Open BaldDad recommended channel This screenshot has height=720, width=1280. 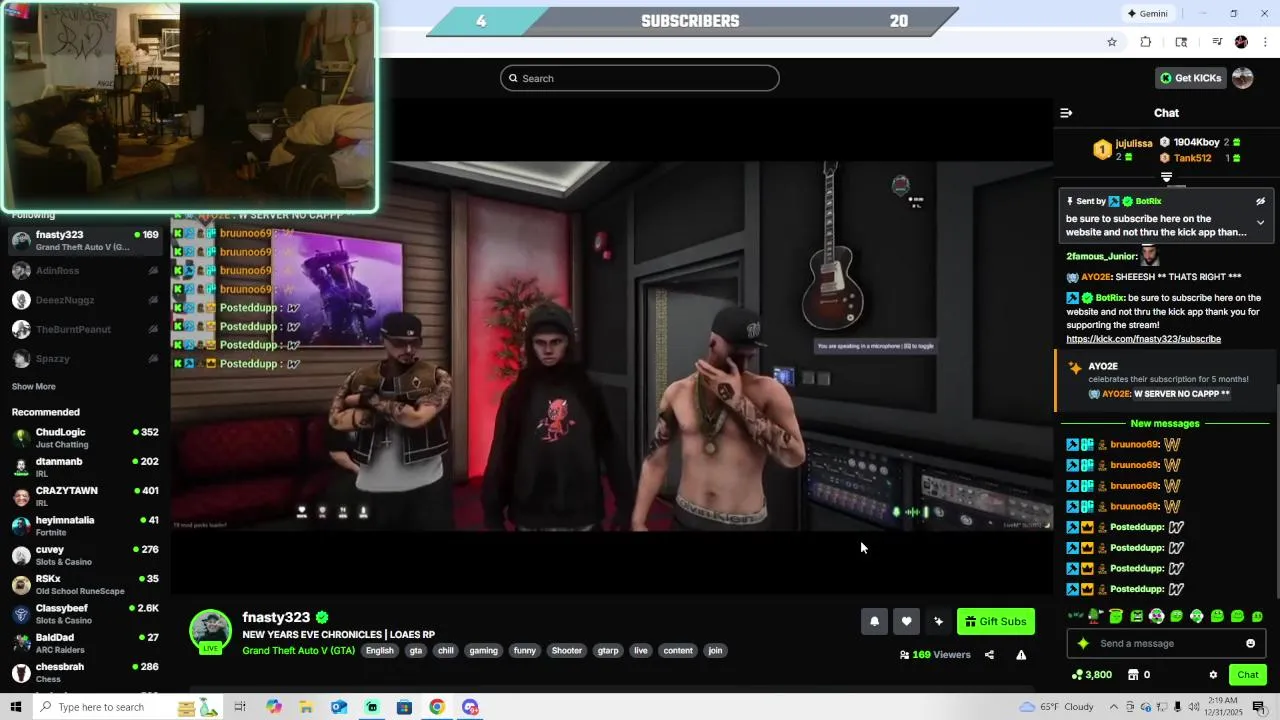point(85,643)
